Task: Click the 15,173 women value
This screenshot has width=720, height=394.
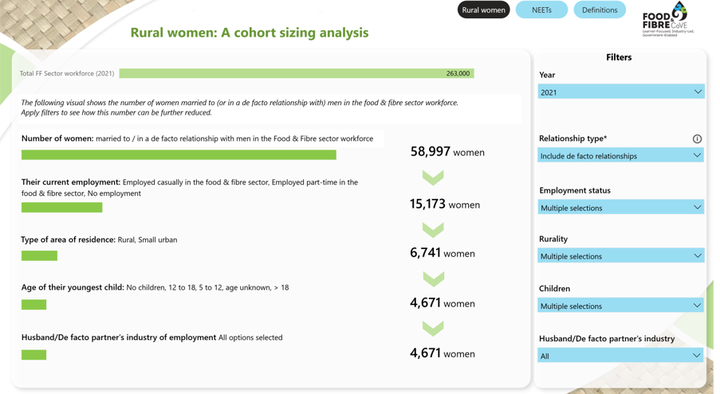Action: tap(444, 204)
